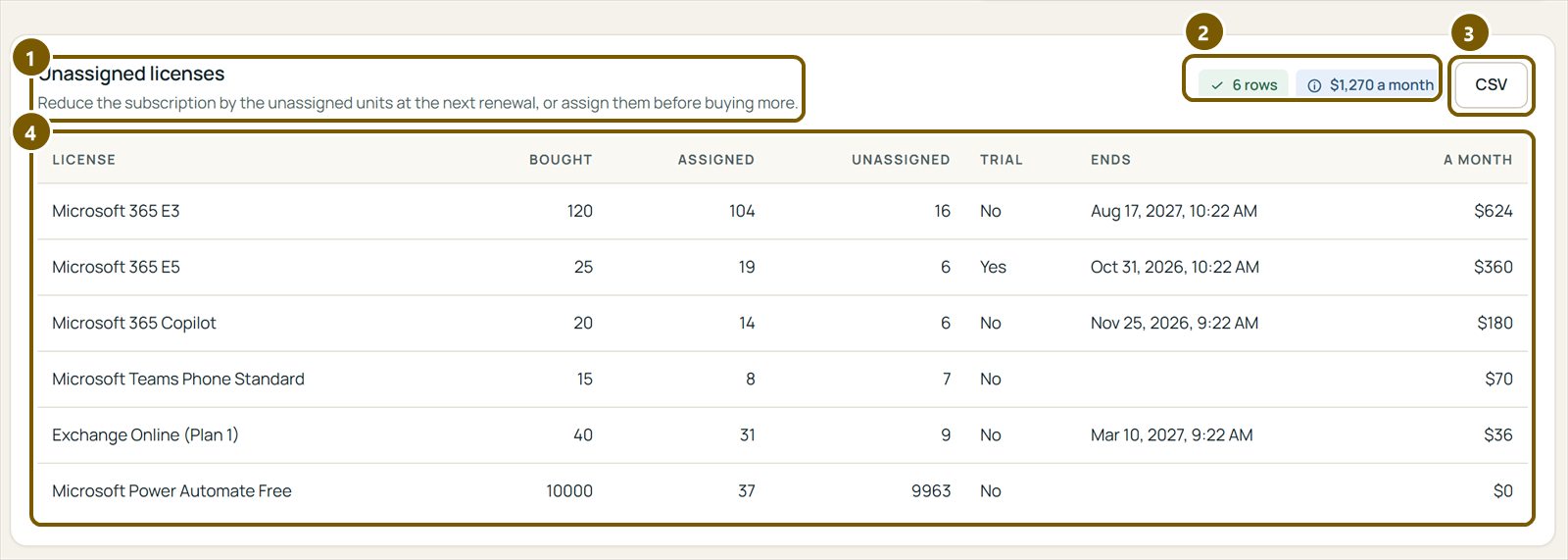Click the bought value 10000 for Power Automate Free
The image size is (1568, 560).
[x=569, y=490]
